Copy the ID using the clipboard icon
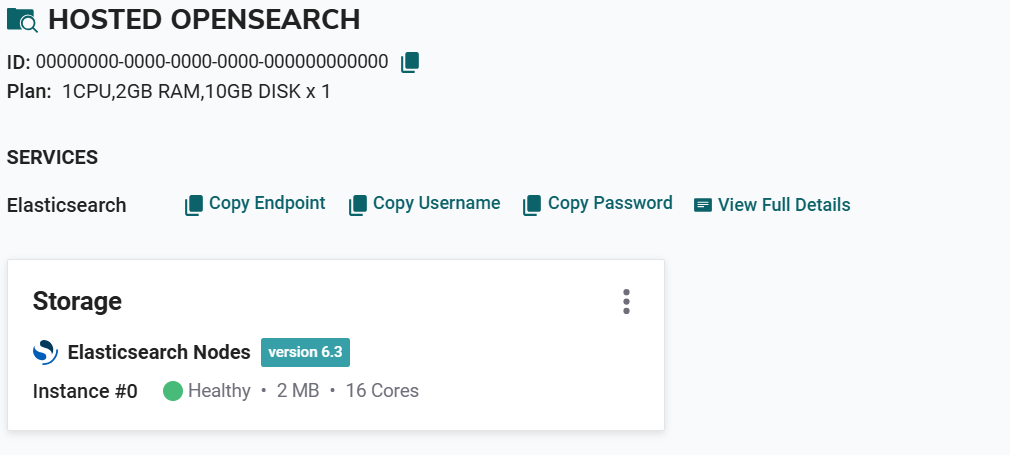Viewport: 1010px width, 455px height. (x=410, y=62)
